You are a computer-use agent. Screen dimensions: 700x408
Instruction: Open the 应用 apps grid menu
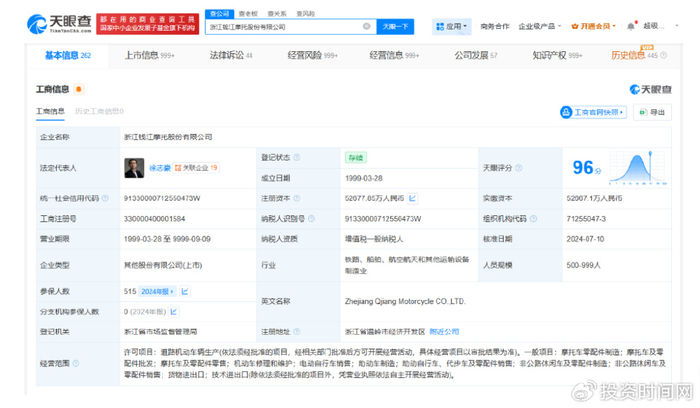click(x=454, y=27)
